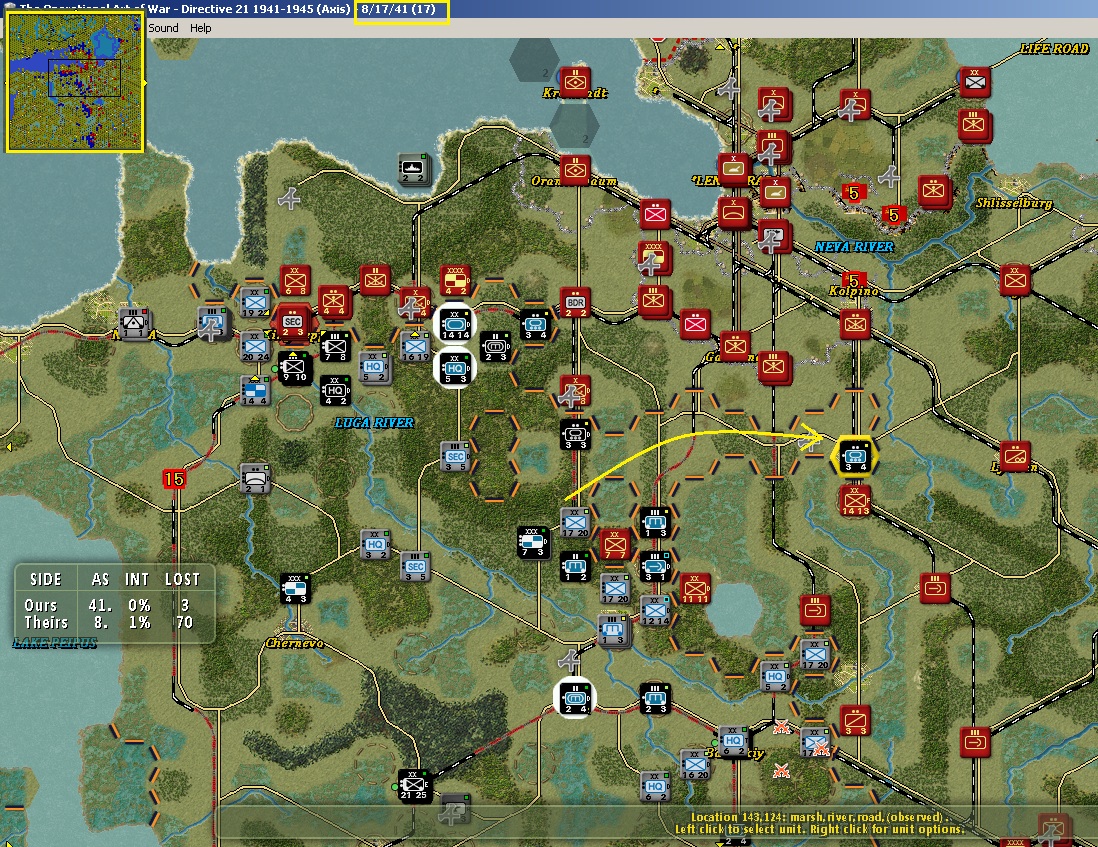Select the red unit 3 3
The height and width of the screenshot is (847, 1098).
[x=855, y=720]
